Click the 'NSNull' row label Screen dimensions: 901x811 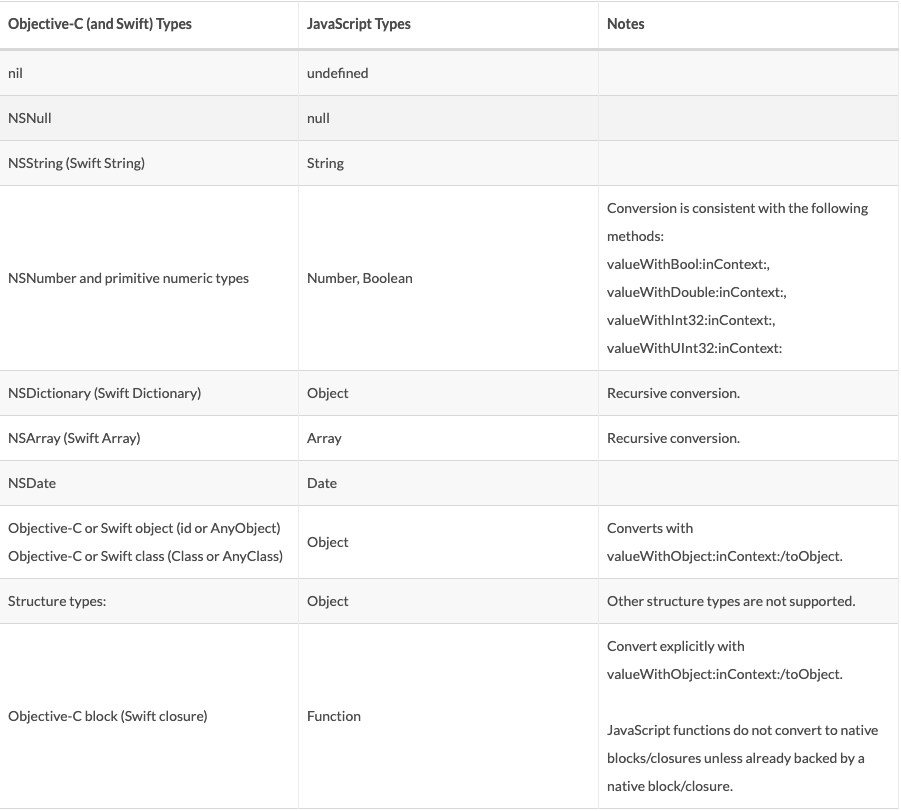click(29, 118)
